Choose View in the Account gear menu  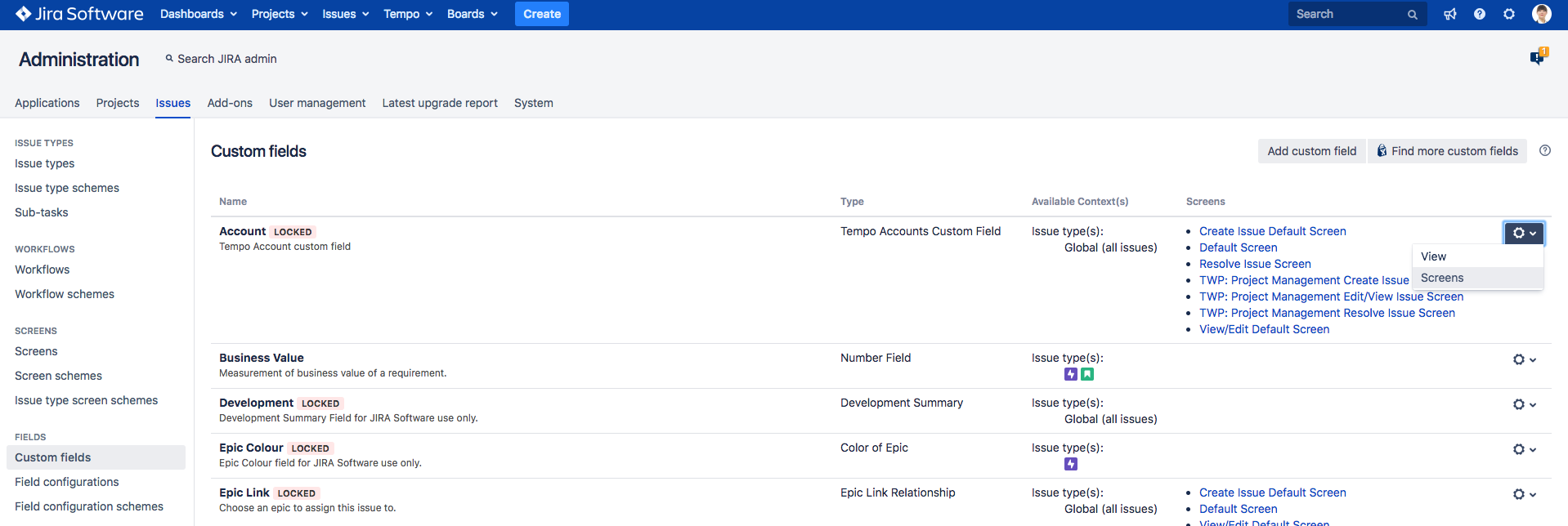(1433, 256)
